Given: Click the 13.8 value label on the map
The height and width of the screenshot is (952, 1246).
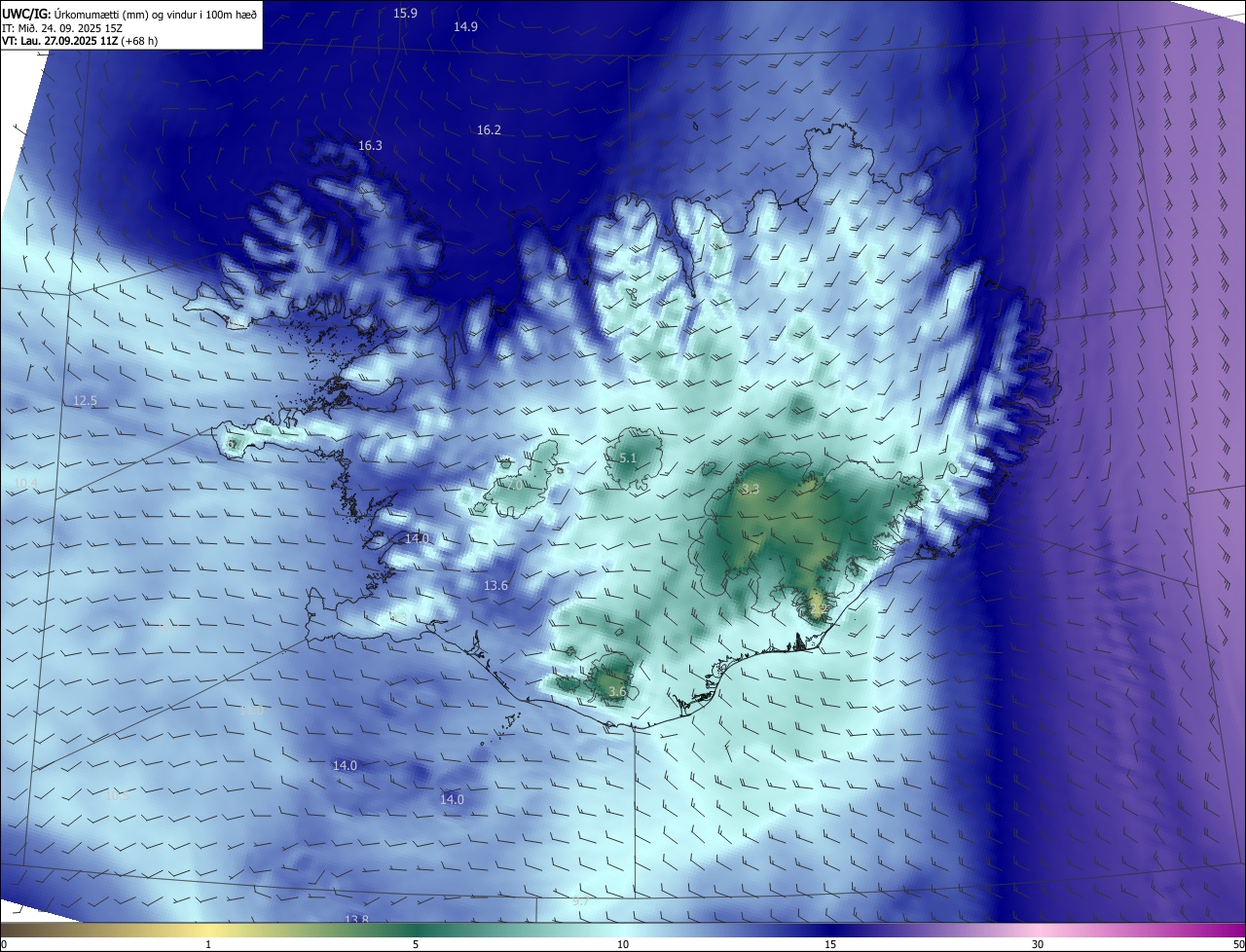Looking at the screenshot, I should coord(356,920).
